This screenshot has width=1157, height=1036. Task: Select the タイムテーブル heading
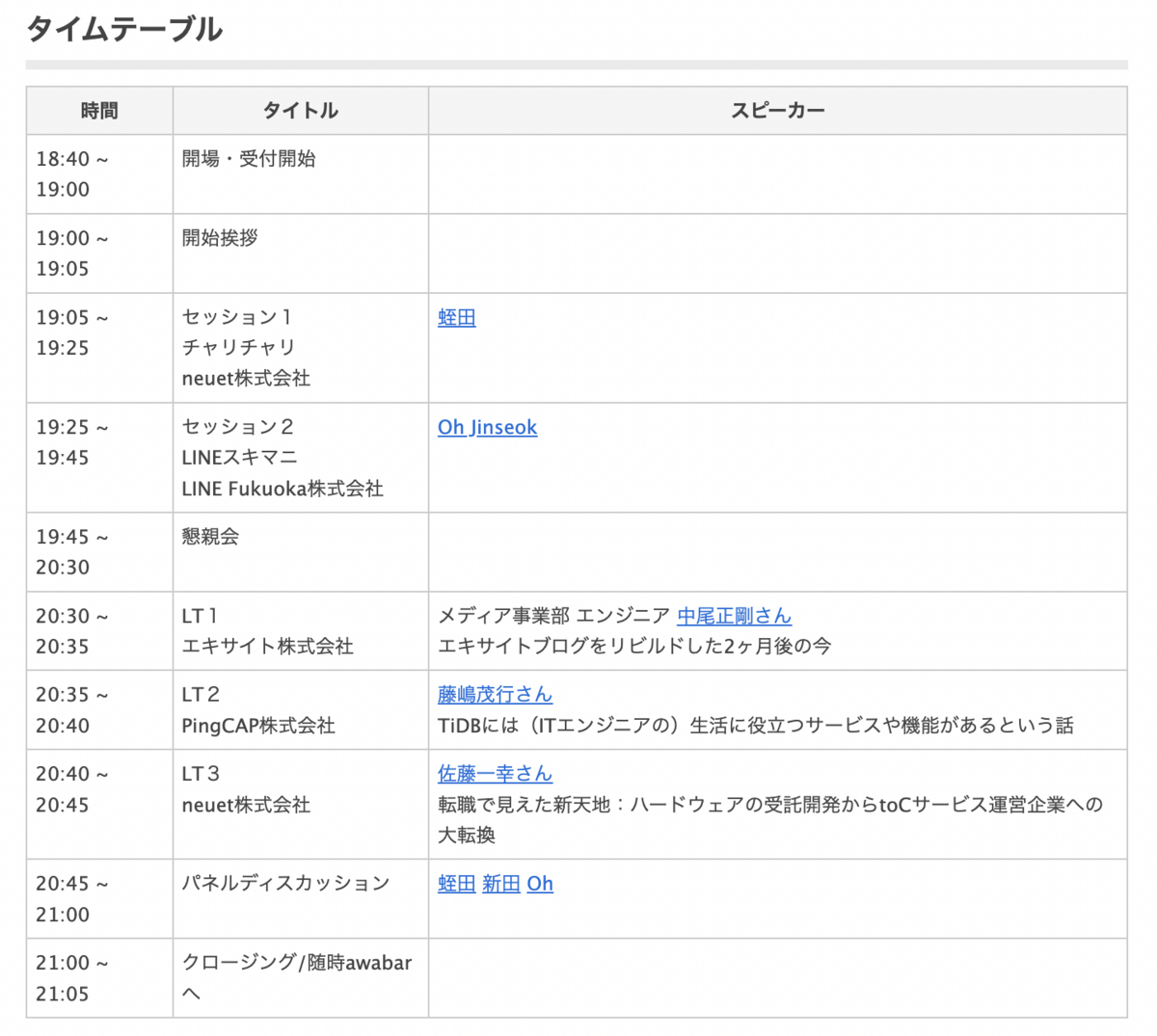[x=124, y=29]
